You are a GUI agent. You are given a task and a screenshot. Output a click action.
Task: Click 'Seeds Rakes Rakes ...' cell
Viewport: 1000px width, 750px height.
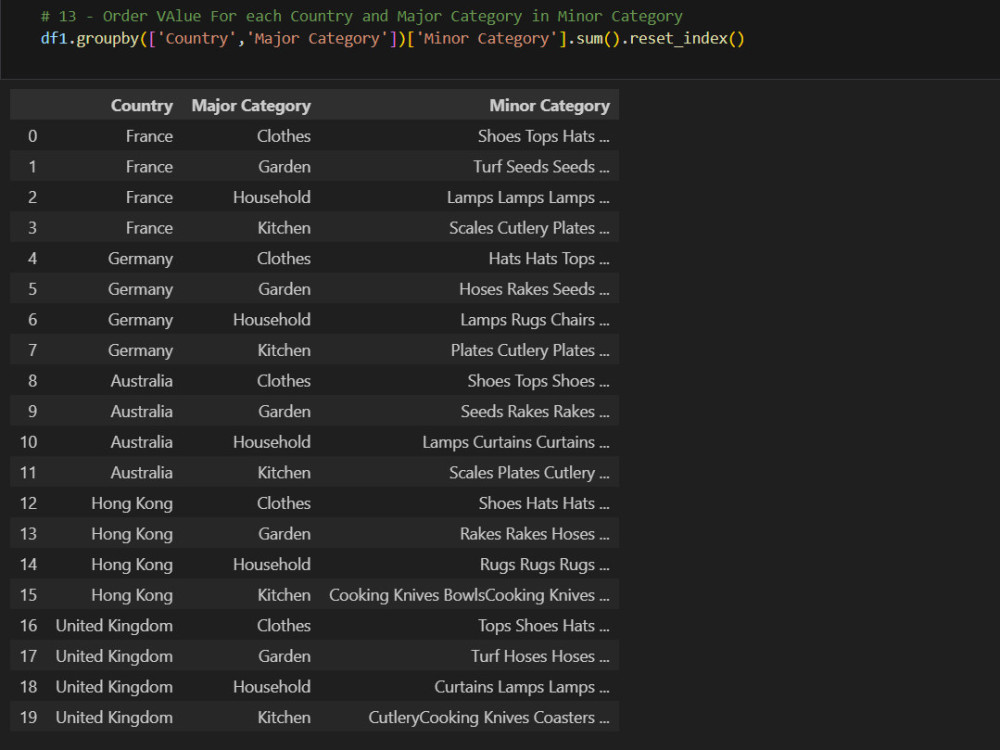535,411
